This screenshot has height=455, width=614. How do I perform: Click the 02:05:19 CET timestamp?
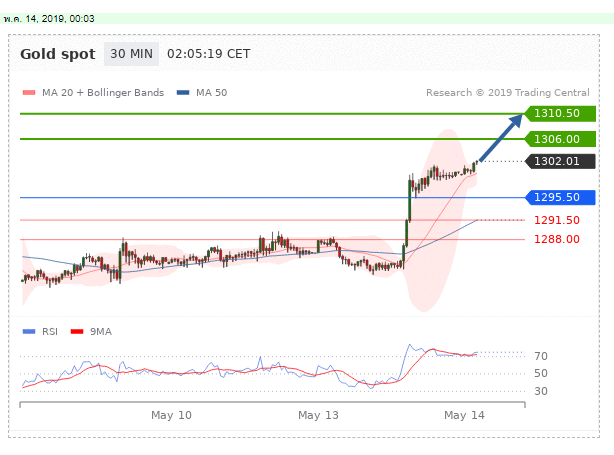point(208,54)
